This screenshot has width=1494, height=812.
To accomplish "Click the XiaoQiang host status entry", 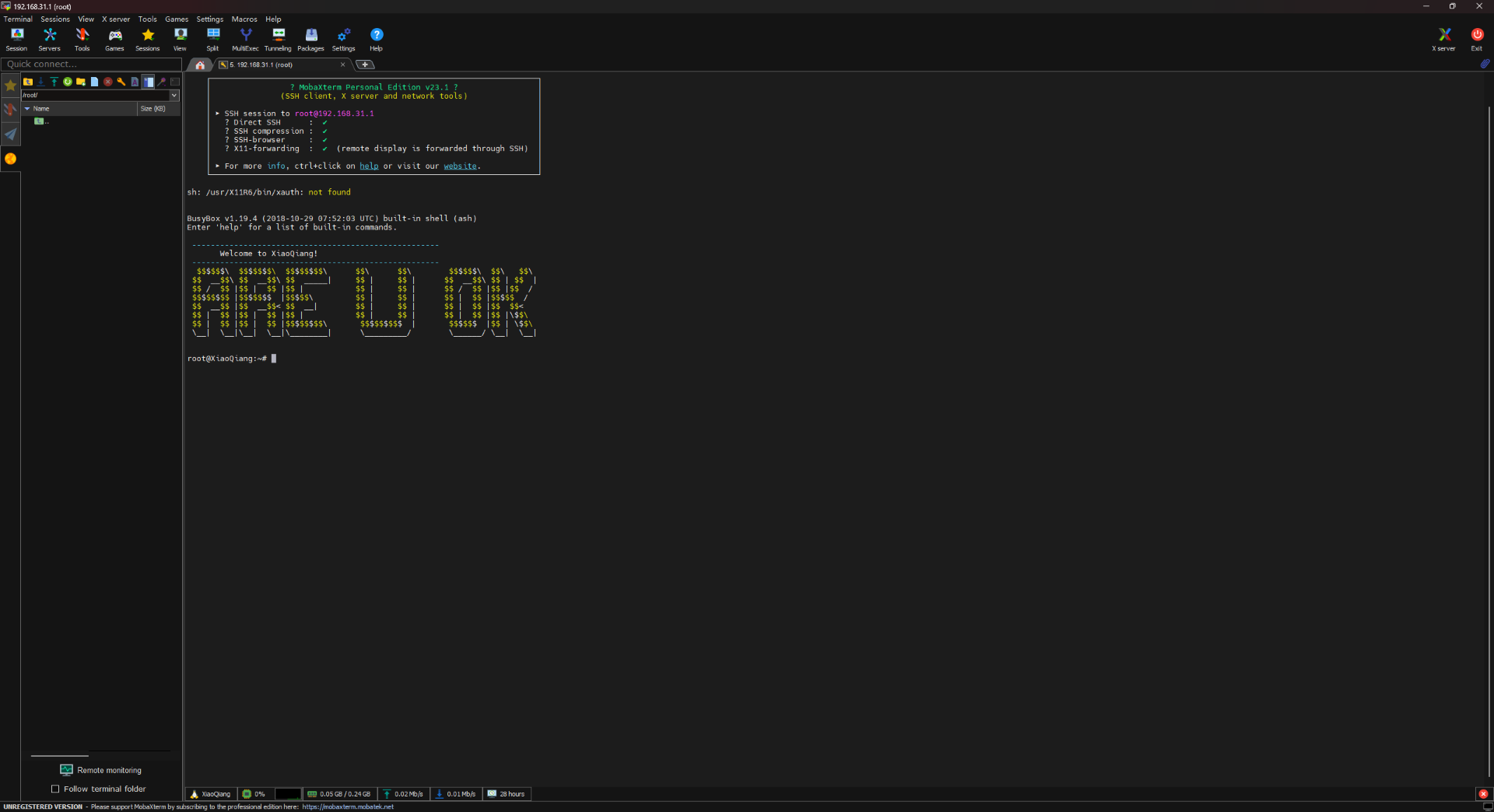I will click(211, 794).
